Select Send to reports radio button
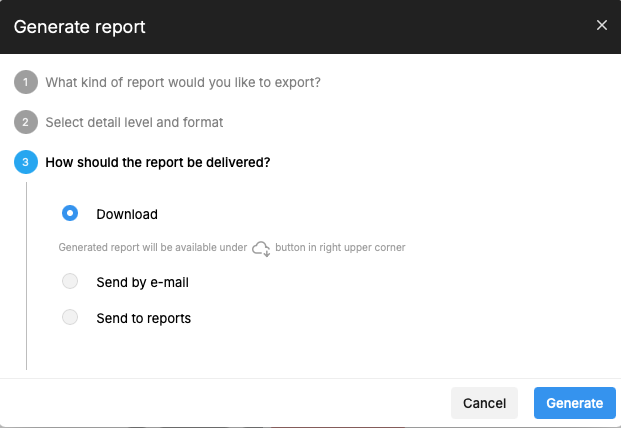The image size is (621, 428). pyautogui.click(x=70, y=317)
